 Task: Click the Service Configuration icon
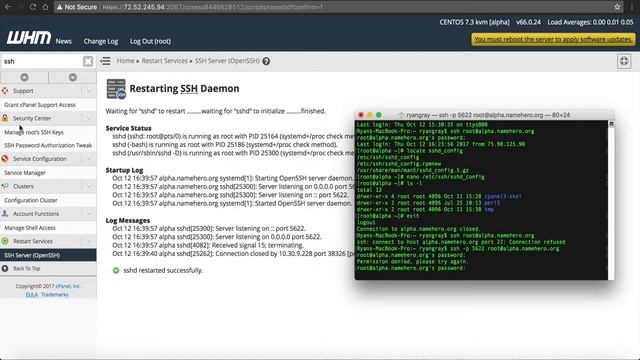click(5, 159)
